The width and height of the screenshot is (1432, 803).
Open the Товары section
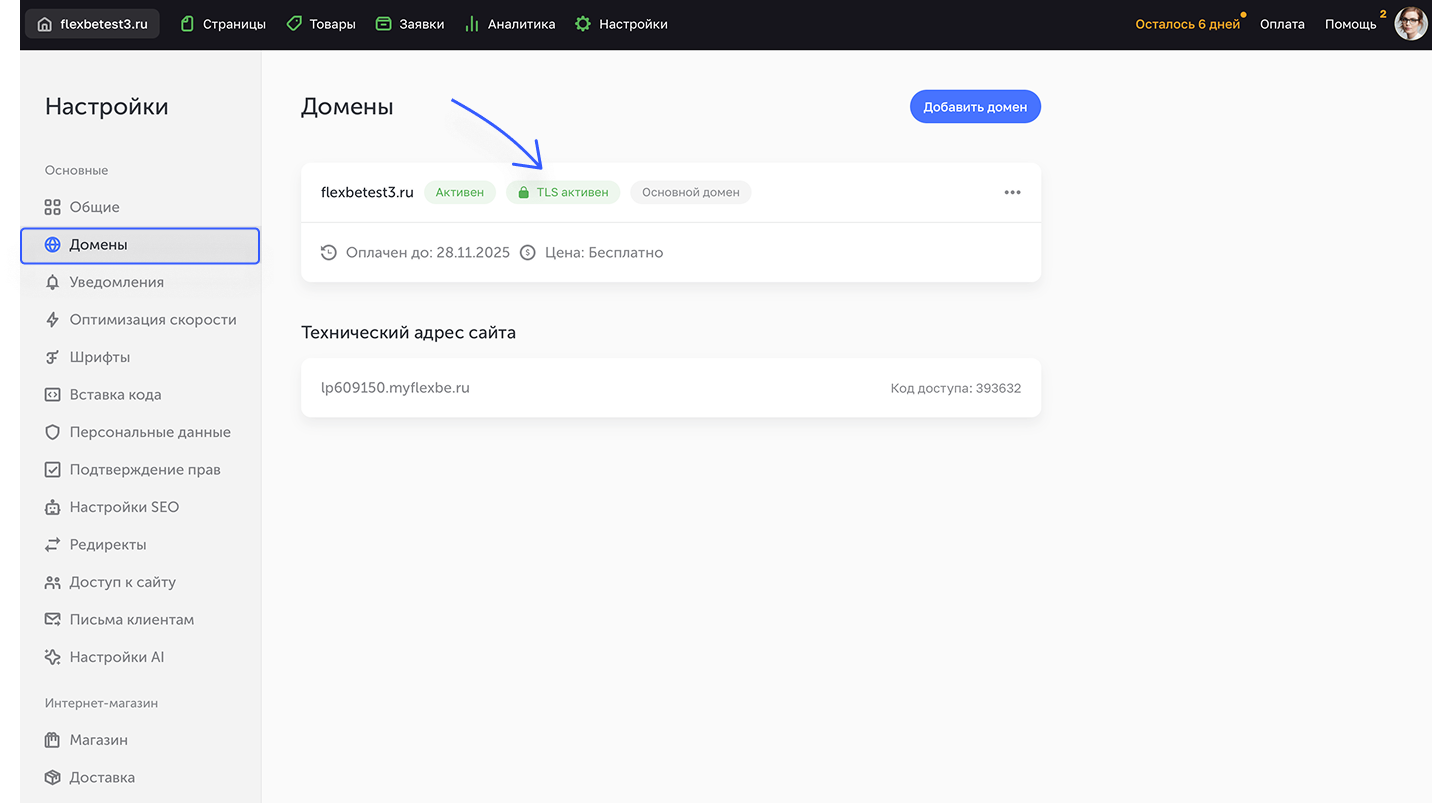pos(321,23)
